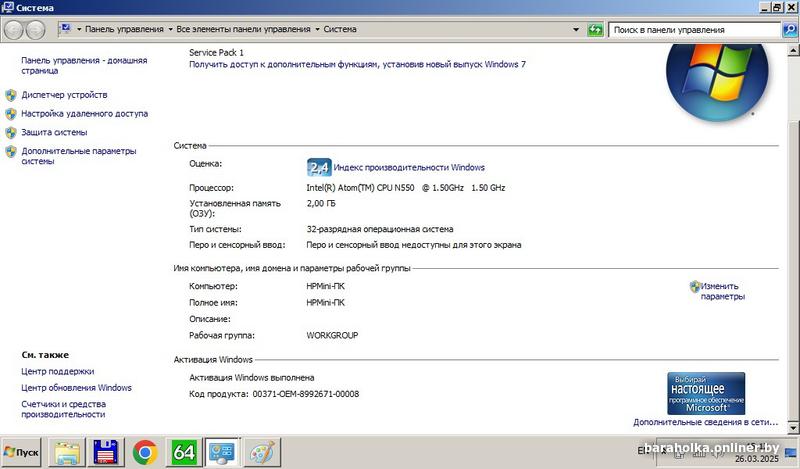Click the shield icon beside Защита системы

(11, 133)
